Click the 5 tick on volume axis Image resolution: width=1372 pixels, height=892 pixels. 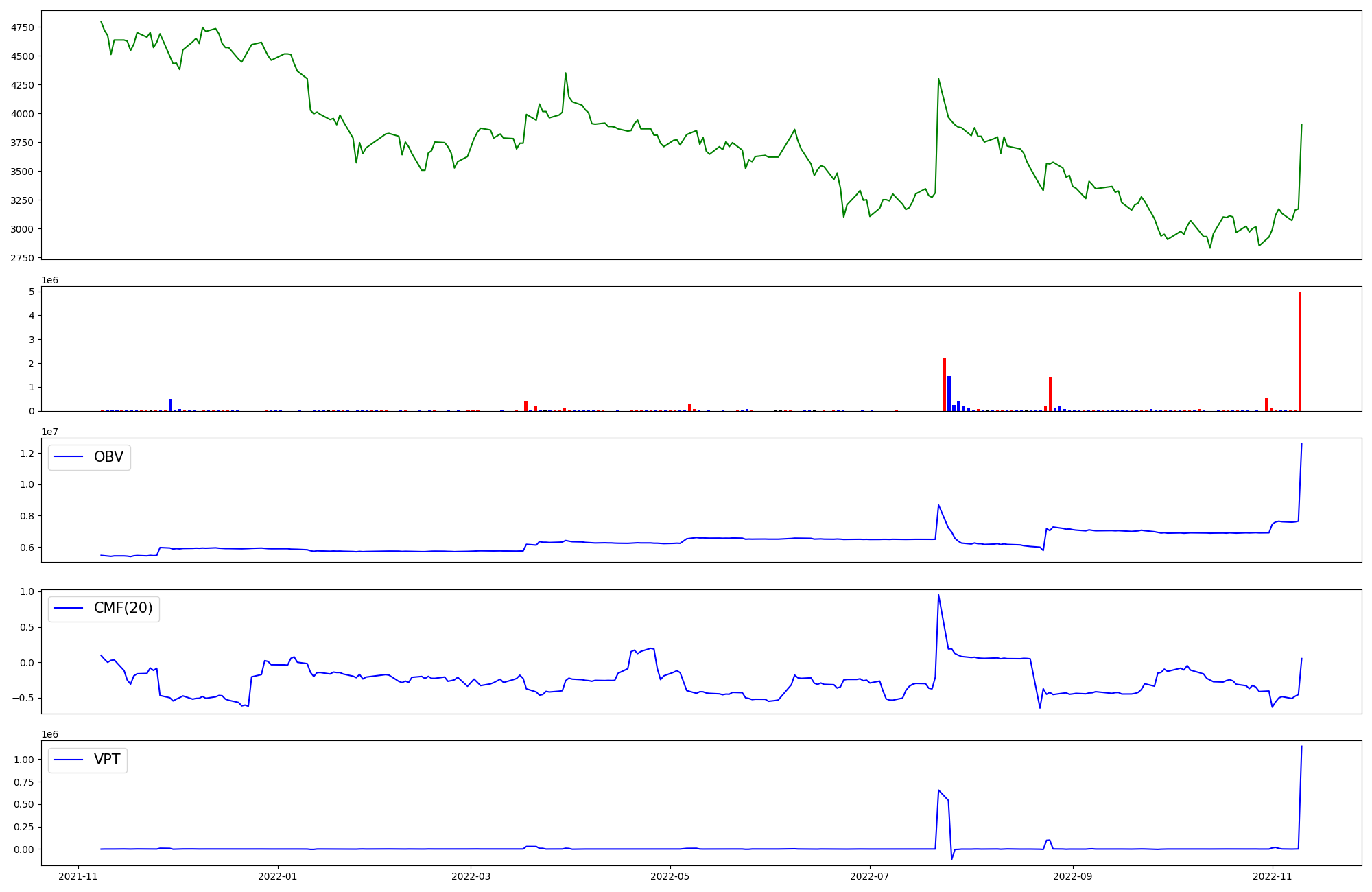tap(32, 292)
